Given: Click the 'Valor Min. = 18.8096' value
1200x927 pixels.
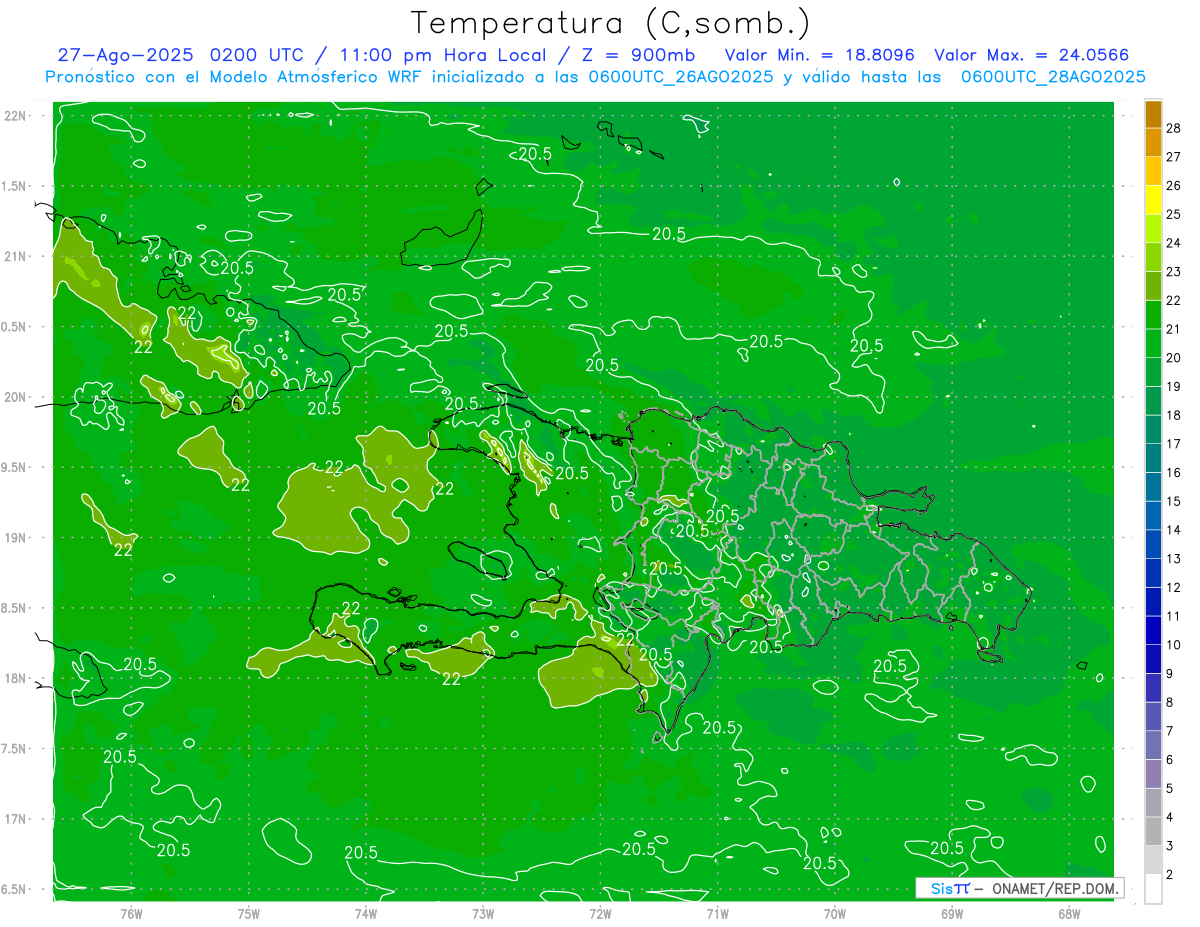Looking at the screenshot, I should [x=819, y=55].
